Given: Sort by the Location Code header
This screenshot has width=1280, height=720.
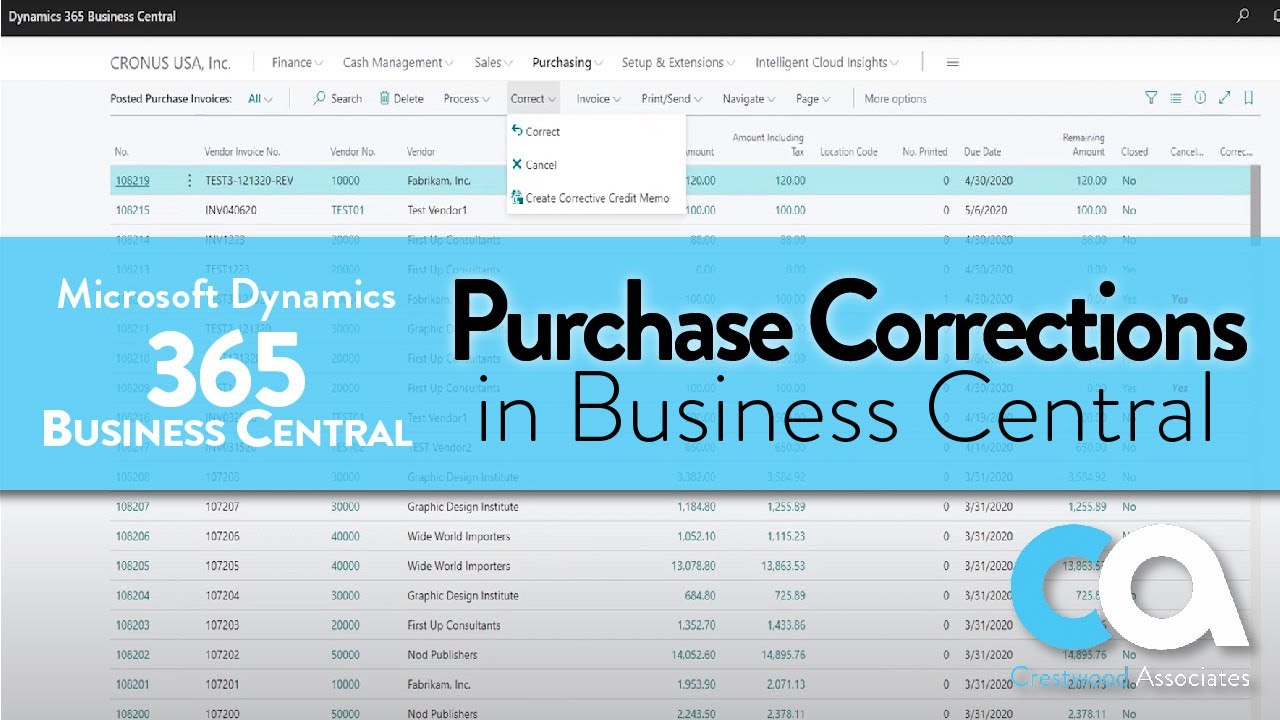Looking at the screenshot, I should 848,152.
